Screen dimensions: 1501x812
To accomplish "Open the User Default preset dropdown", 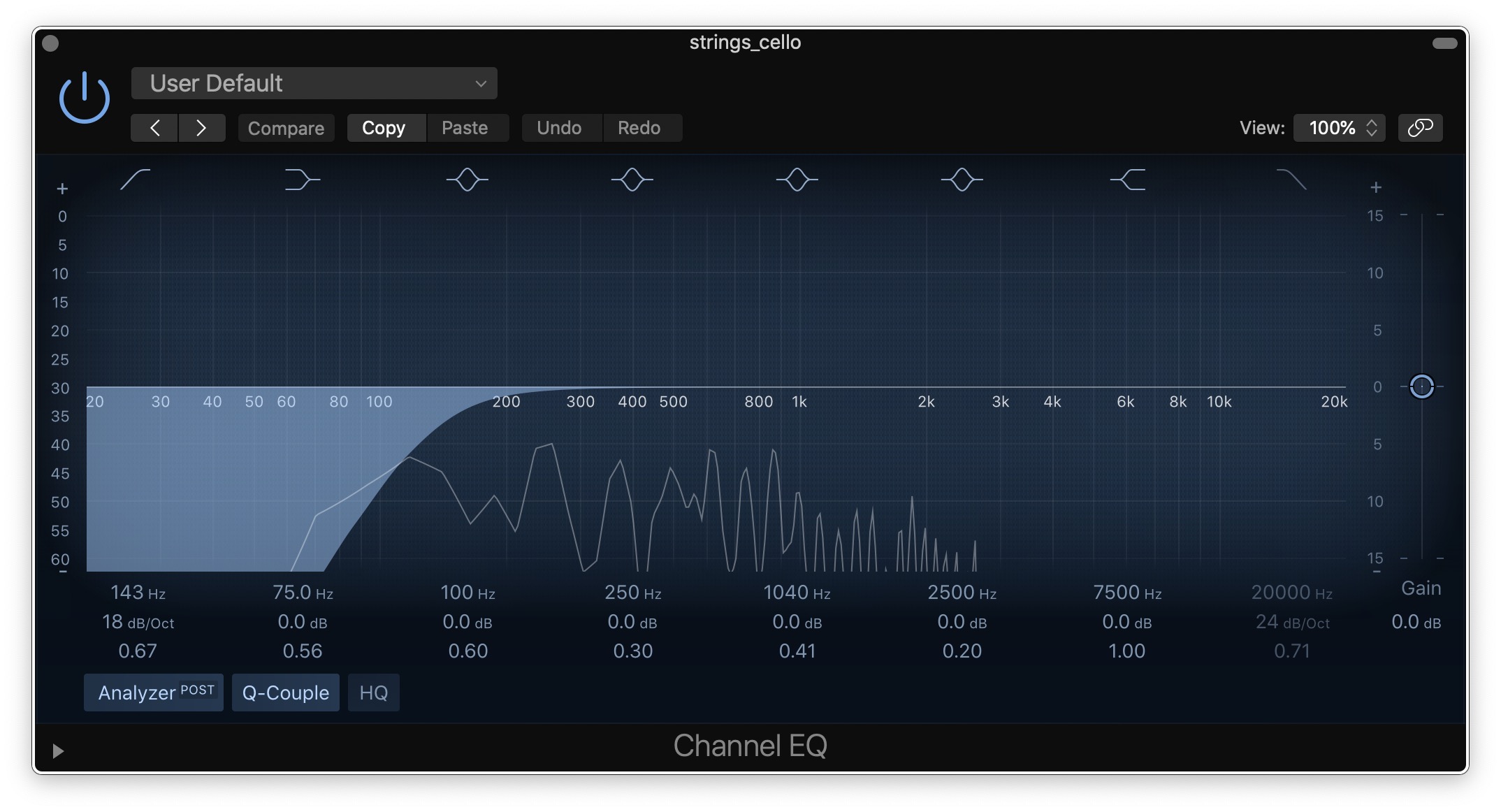I will (x=314, y=83).
